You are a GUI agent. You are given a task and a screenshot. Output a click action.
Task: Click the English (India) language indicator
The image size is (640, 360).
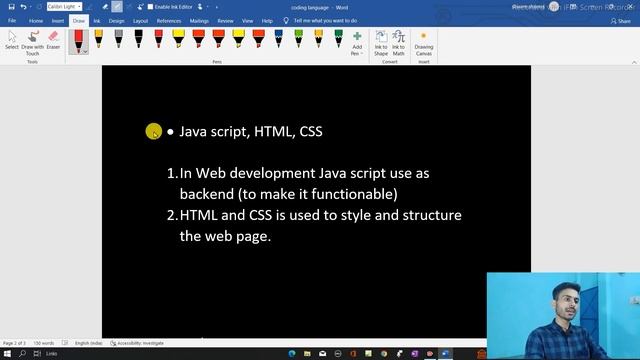pyautogui.click(x=89, y=343)
